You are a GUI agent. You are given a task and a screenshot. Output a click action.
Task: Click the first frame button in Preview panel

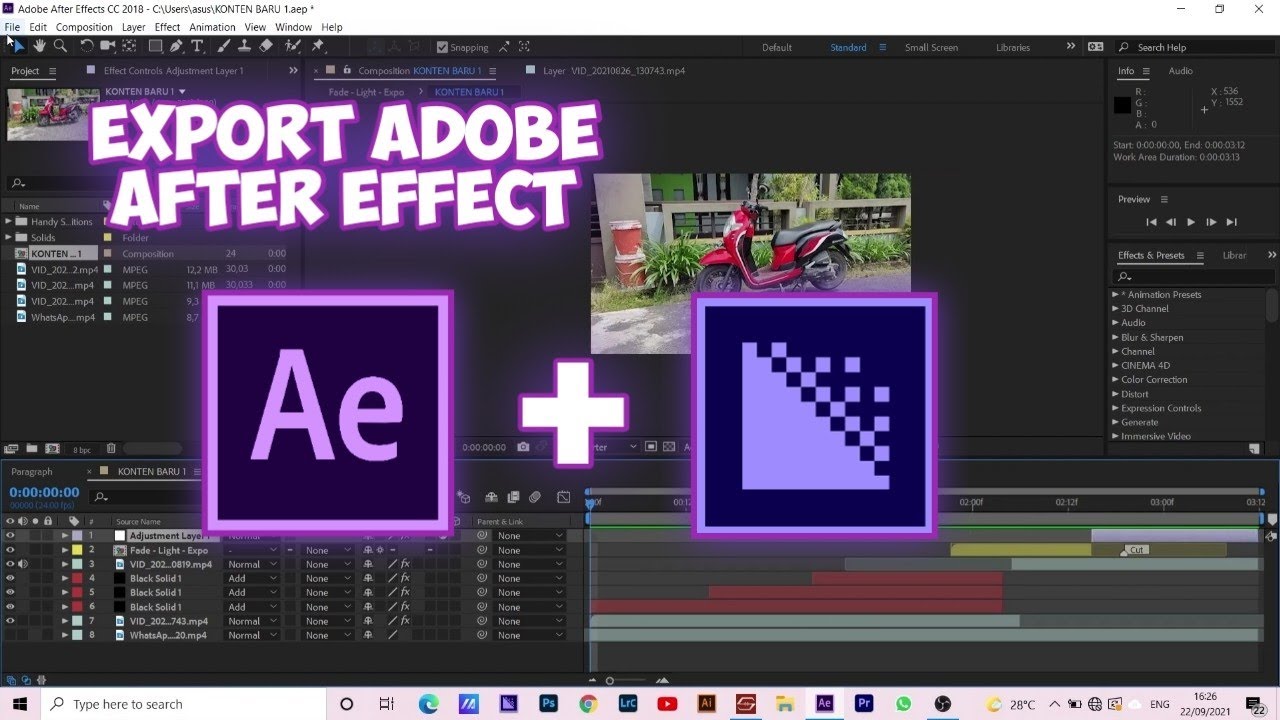tap(1151, 222)
